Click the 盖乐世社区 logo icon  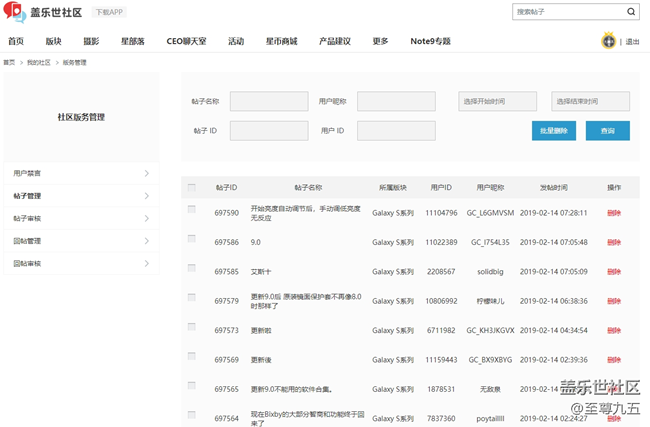point(14,12)
